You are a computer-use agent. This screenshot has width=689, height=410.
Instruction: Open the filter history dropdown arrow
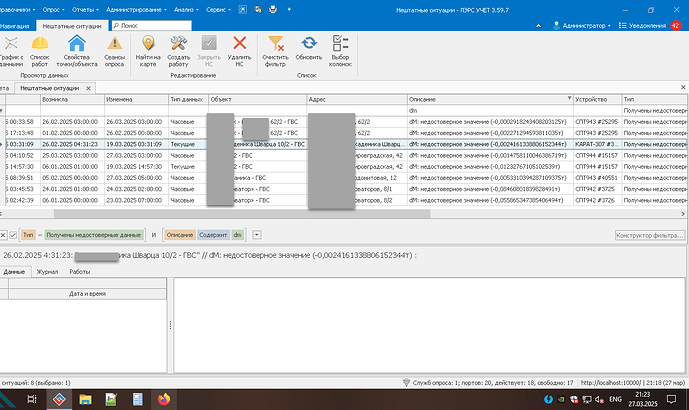click(x=257, y=235)
